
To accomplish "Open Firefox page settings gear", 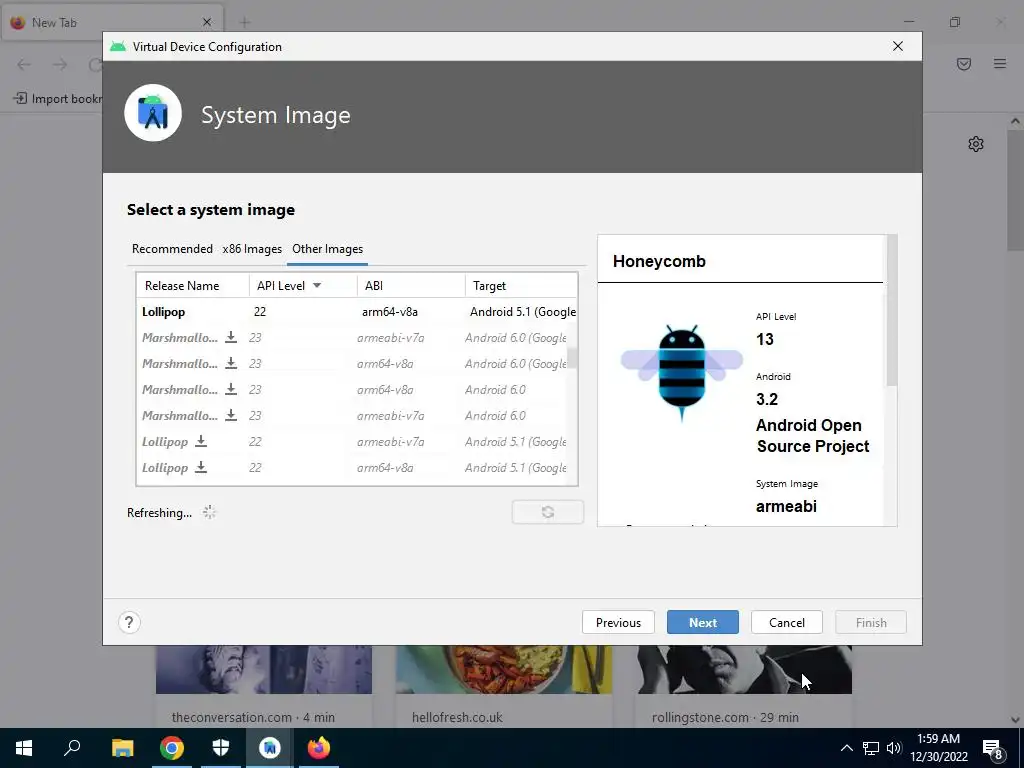I will [976, 144].
